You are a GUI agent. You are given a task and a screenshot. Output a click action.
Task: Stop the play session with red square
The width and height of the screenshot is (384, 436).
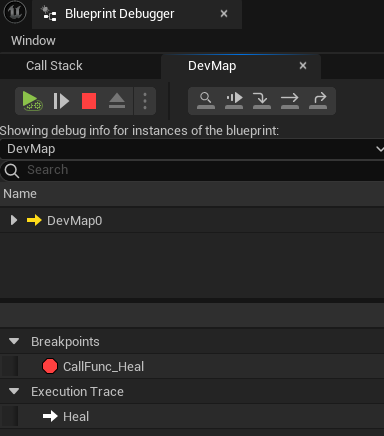point(89,101)
